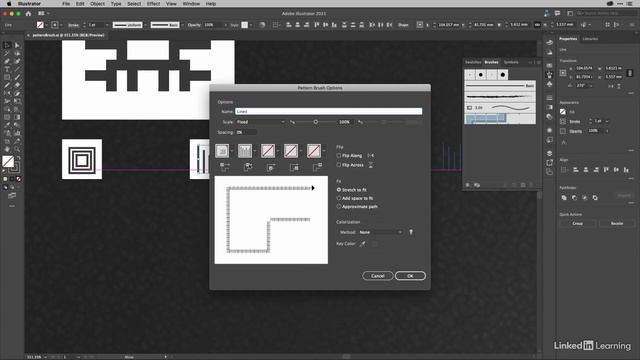Image resolution: width=640 pixels, height=360 pixels.
Task: Open the File menu
Action: (66, 4)
